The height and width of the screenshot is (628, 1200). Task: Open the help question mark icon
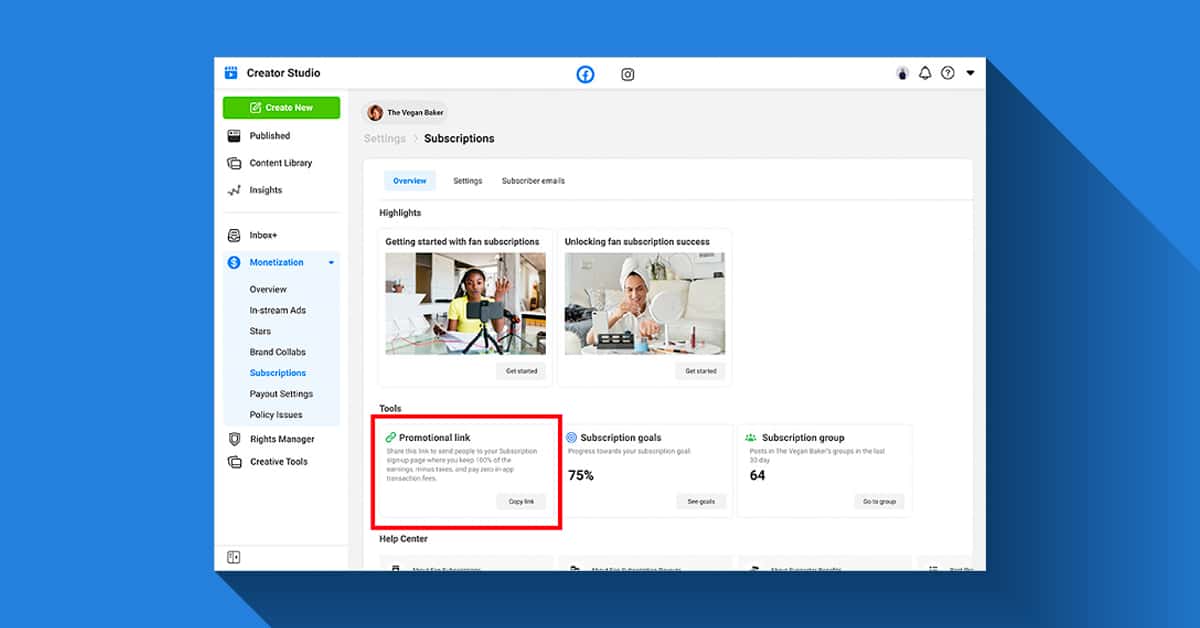coord(948,73)
